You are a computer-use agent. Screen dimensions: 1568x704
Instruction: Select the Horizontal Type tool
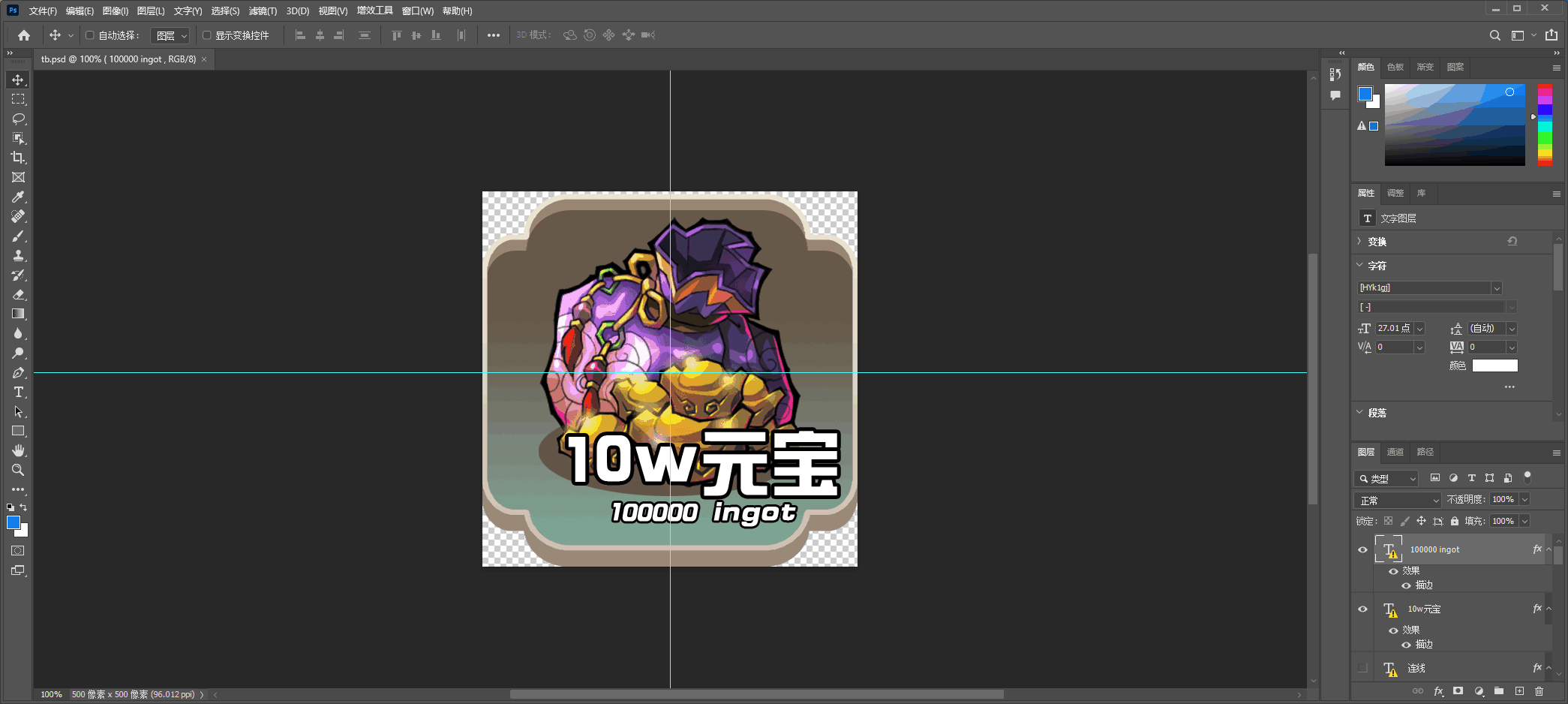pos(18,393)
